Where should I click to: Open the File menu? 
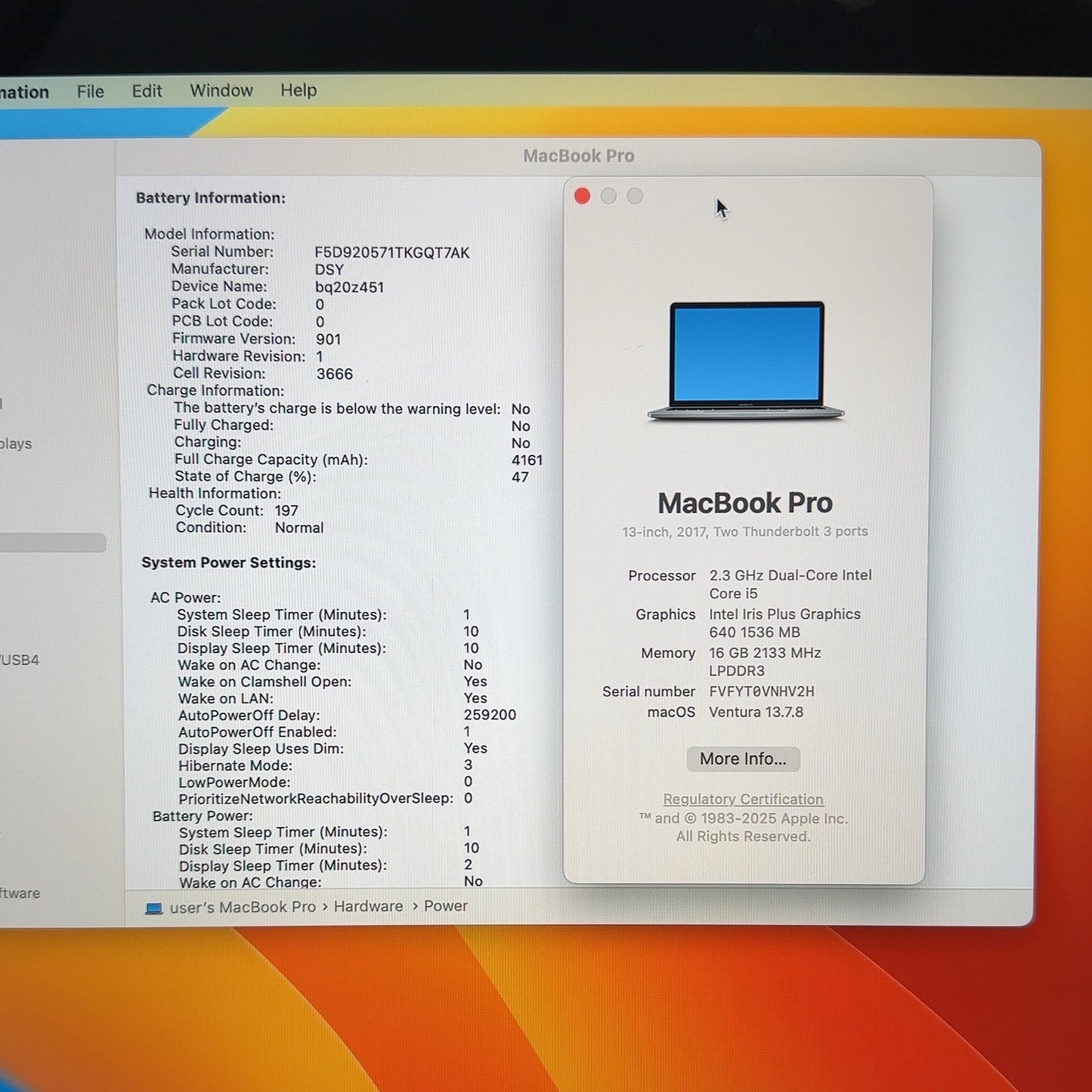click(x=90, y=91)
